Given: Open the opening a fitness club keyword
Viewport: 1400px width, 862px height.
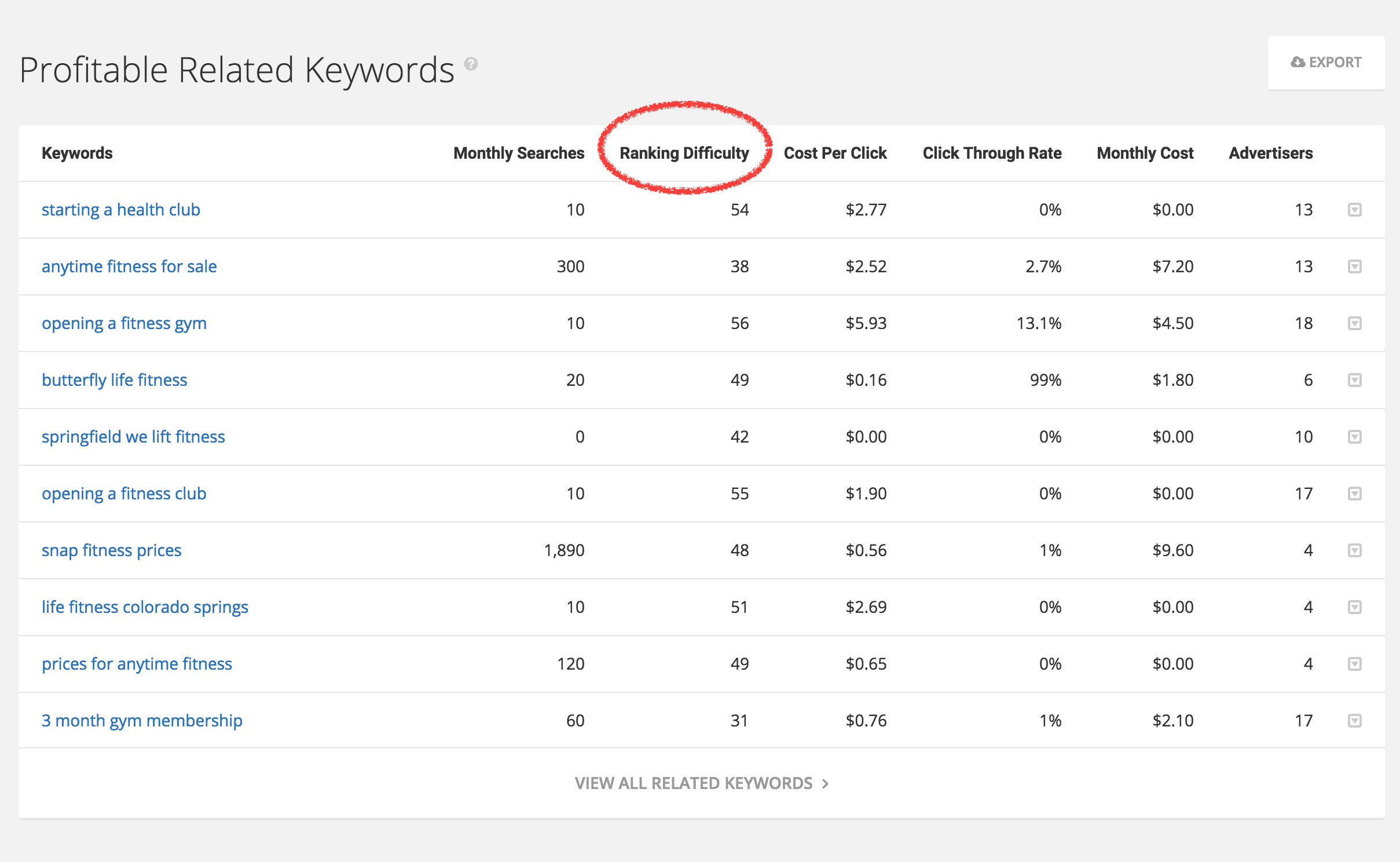Looking at the screenshot, I should pos(124,494).
